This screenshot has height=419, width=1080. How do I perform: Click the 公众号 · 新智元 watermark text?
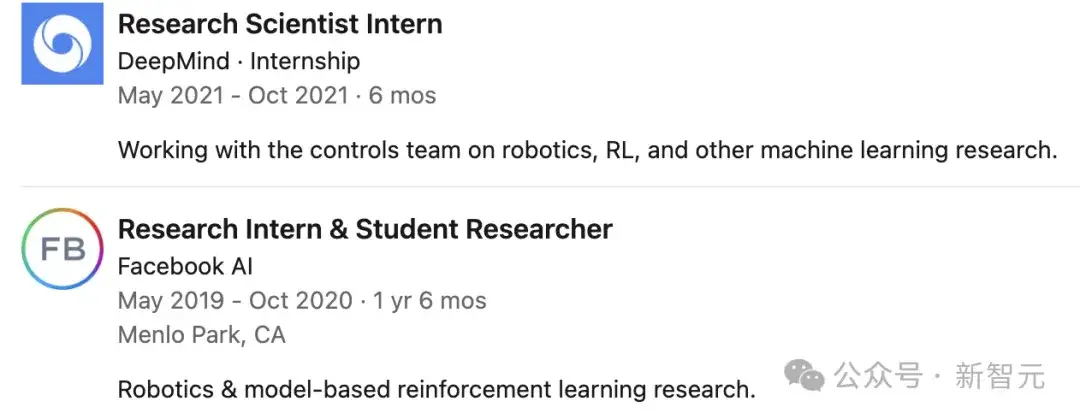(939, 376)
